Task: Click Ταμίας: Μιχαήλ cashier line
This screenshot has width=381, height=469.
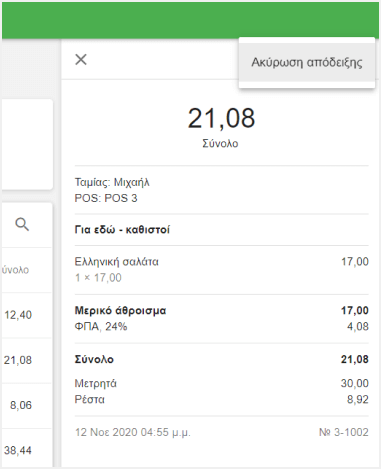Action: (x=112, y=182)
